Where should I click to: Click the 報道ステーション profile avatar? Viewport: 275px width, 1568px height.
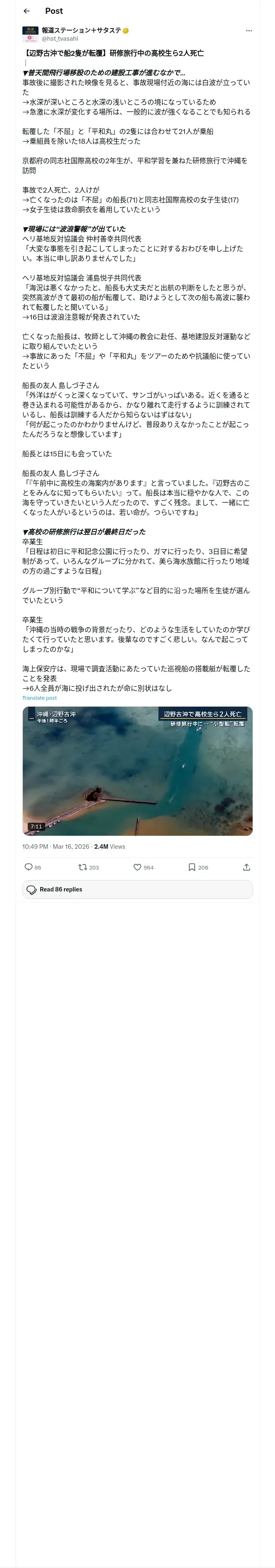click(30, 34)
